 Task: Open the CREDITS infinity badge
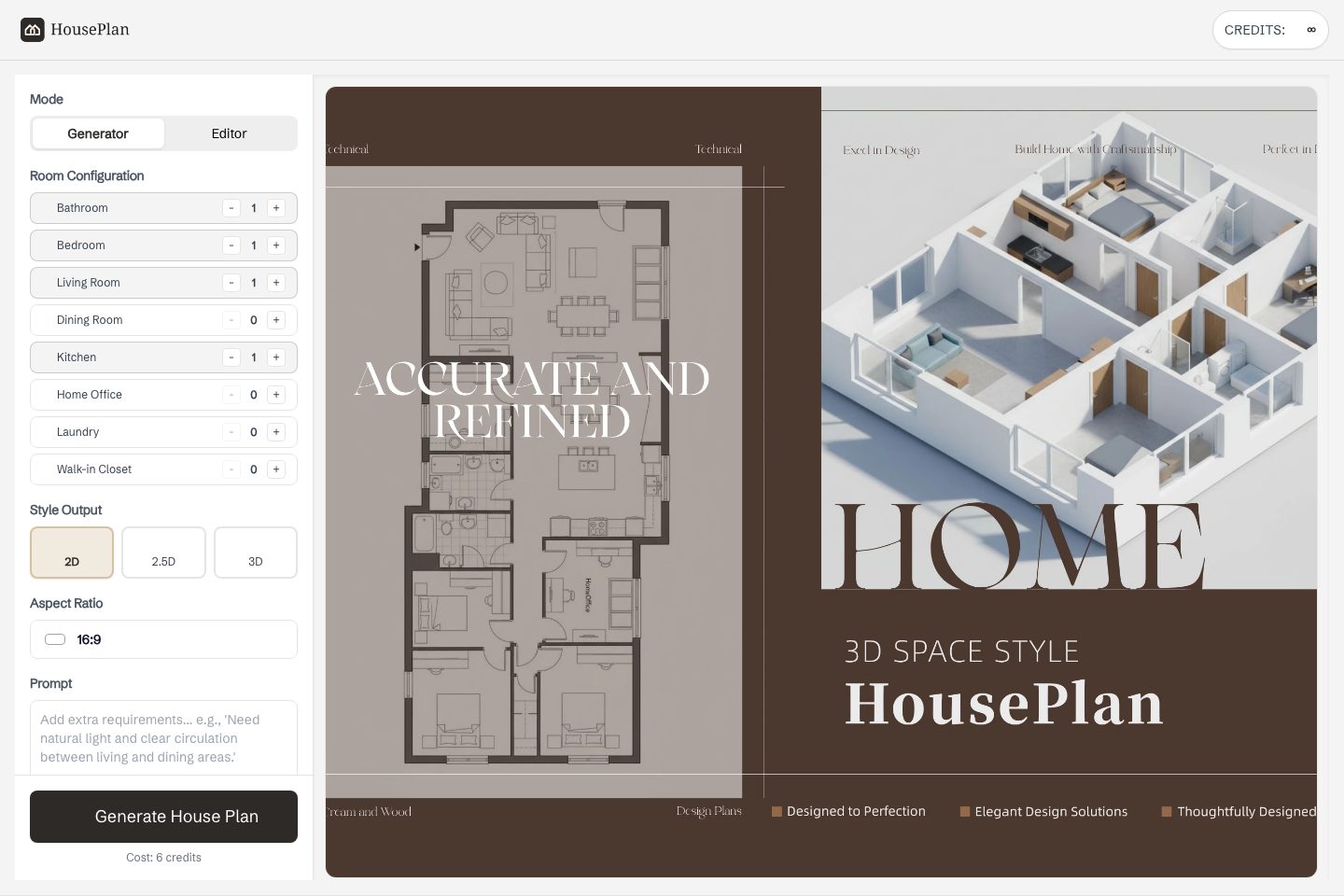(x=1270, y=30)
